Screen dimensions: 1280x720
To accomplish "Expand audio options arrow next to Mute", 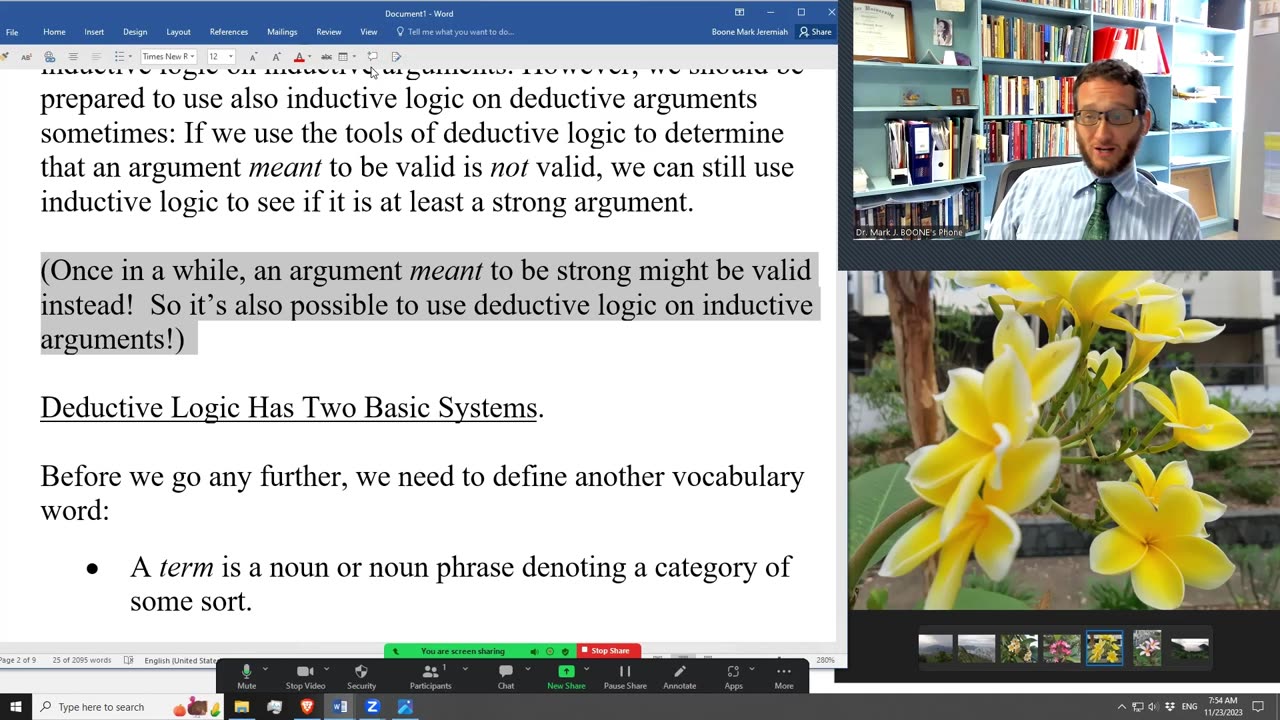I will pos(265,669).
